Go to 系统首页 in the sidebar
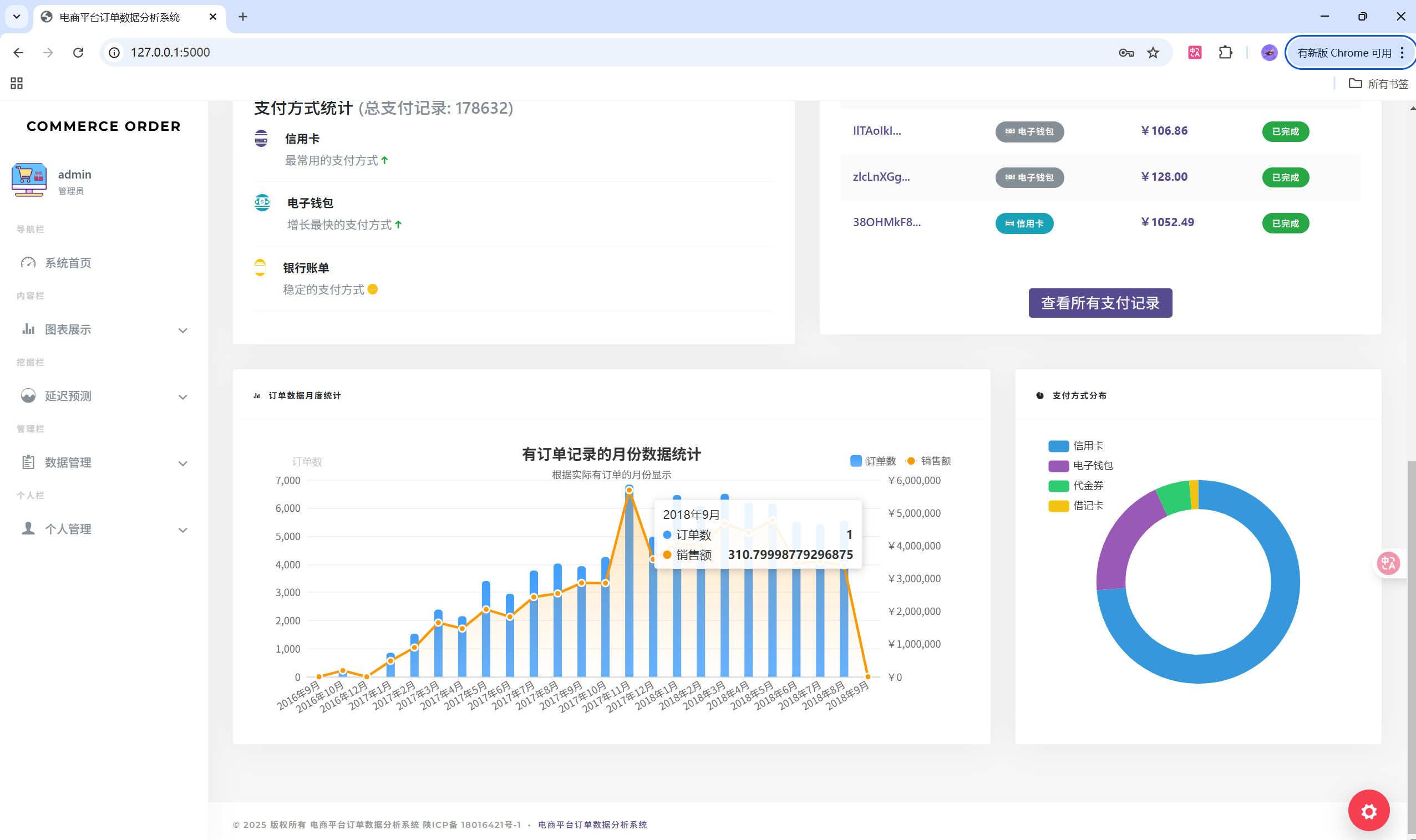1416x840 pixels. [x=68, y=263]
